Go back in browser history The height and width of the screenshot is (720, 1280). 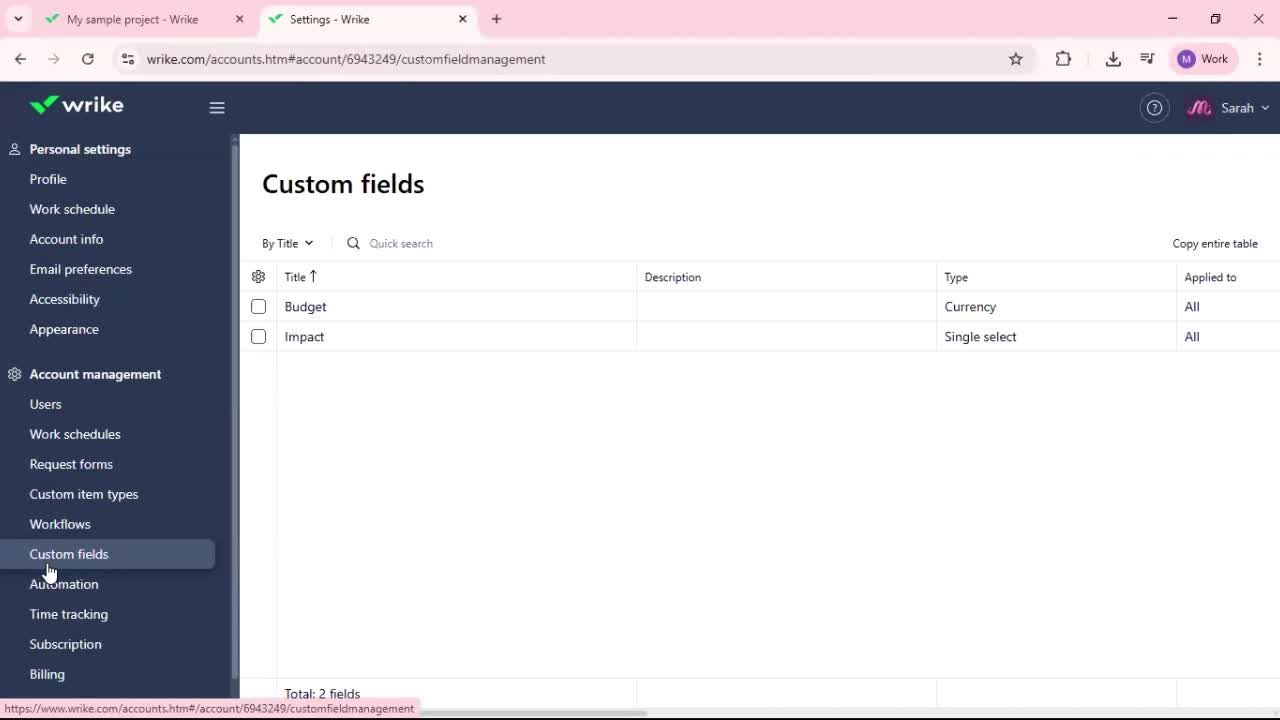pos(20,59)
